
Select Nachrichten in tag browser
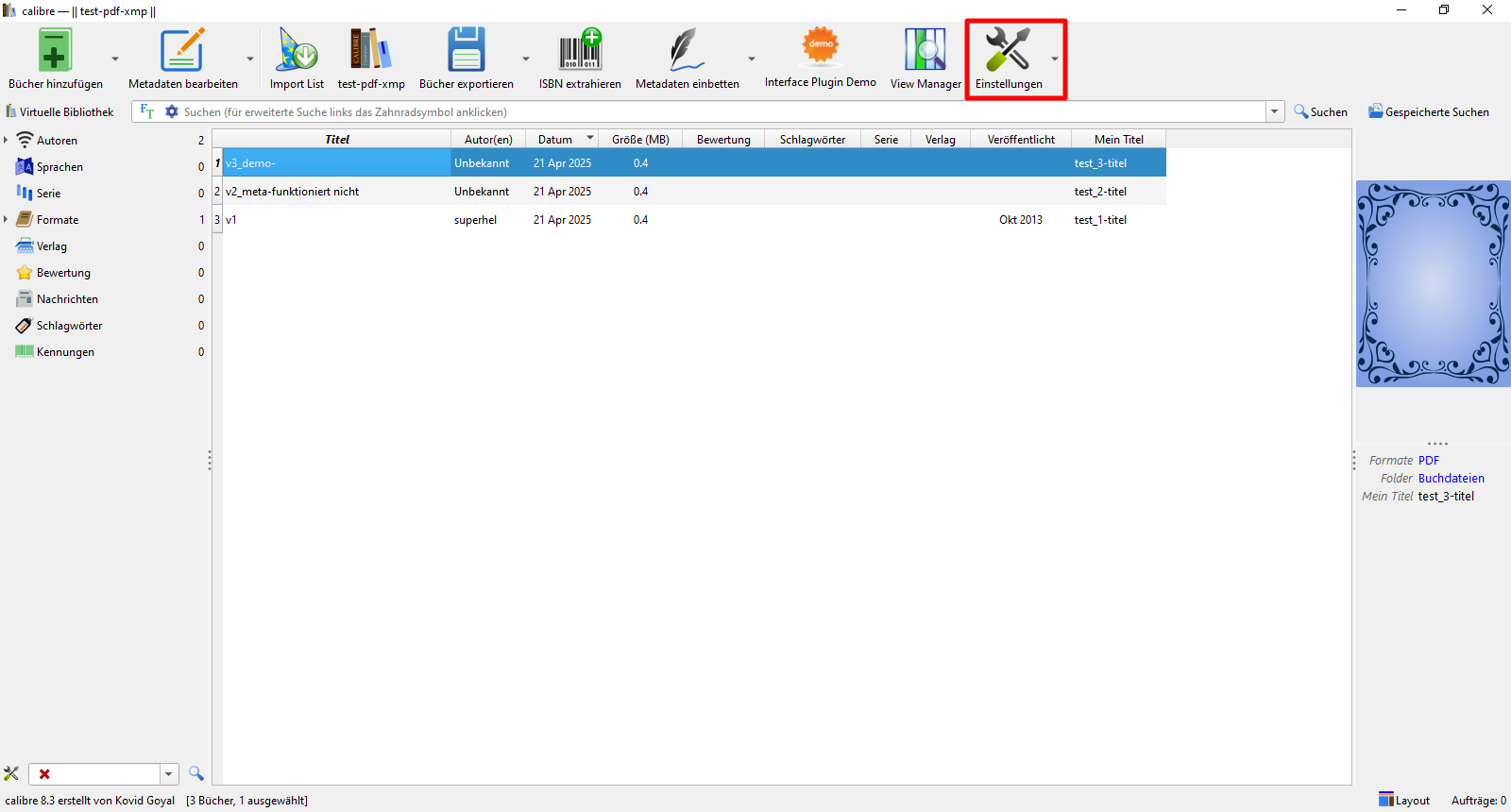tap(67, 299)
